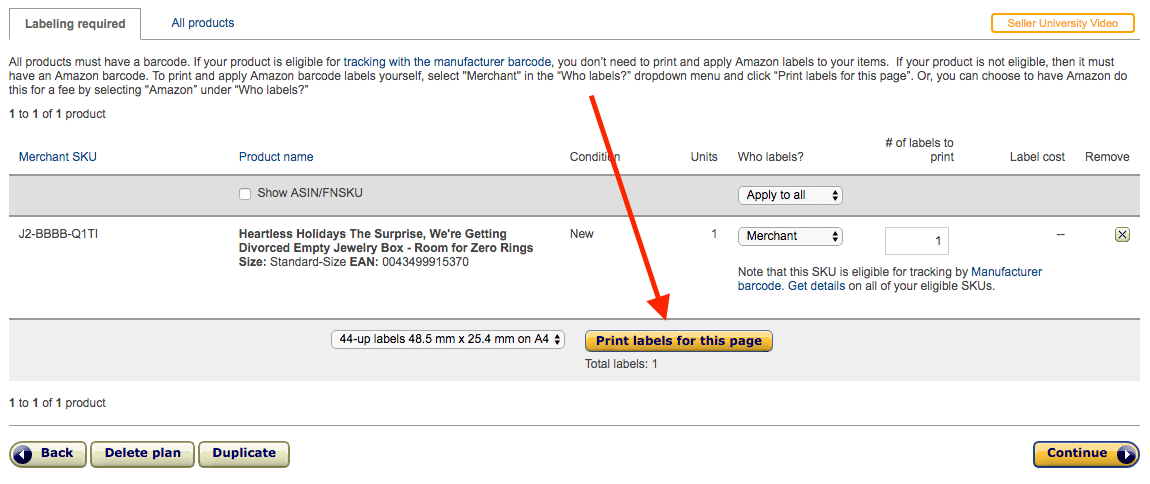The height and width of the screenshot is (484, 1150).
Task: Click Print labels for this page
Action: tap(678, 341)
